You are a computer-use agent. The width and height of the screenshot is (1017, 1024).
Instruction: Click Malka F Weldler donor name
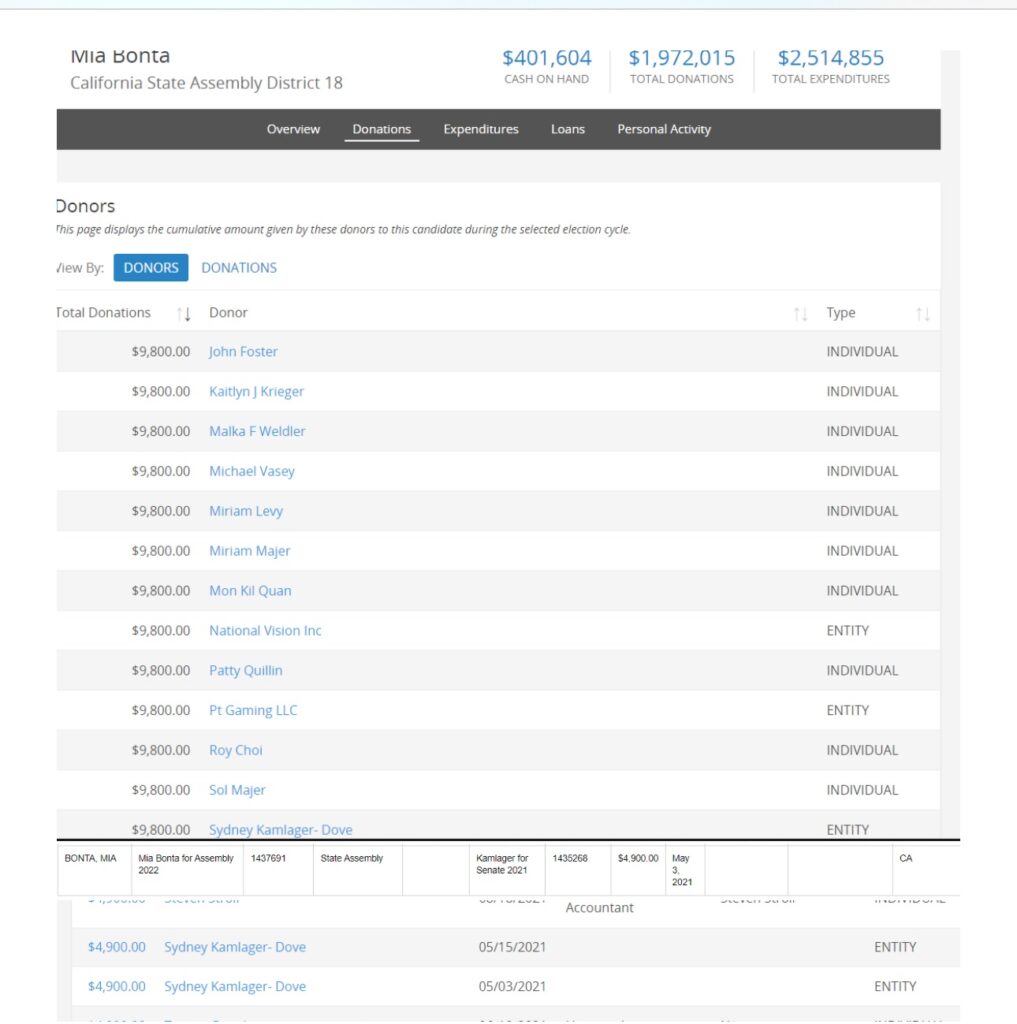(x=257, y=432)
